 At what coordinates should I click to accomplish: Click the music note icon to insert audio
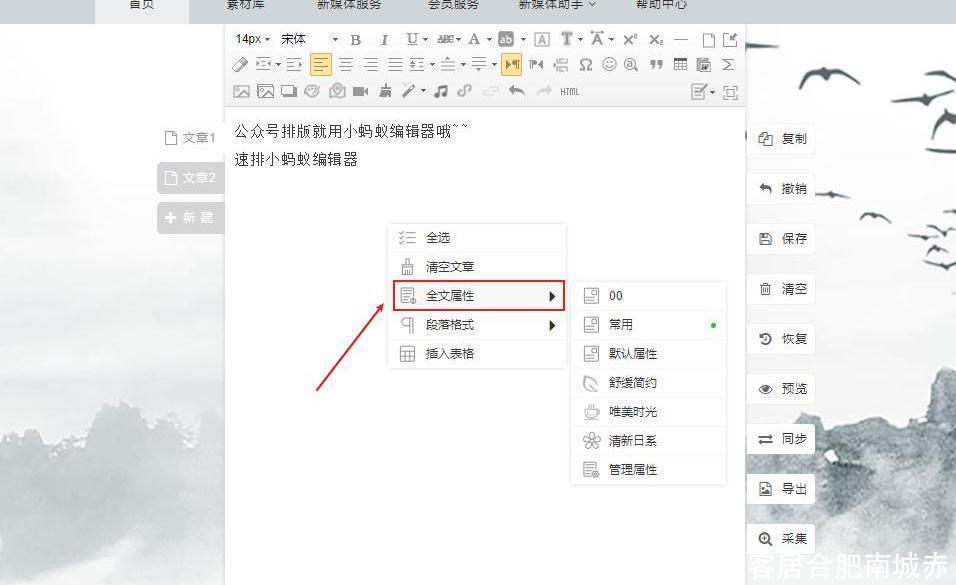[442, 91]
